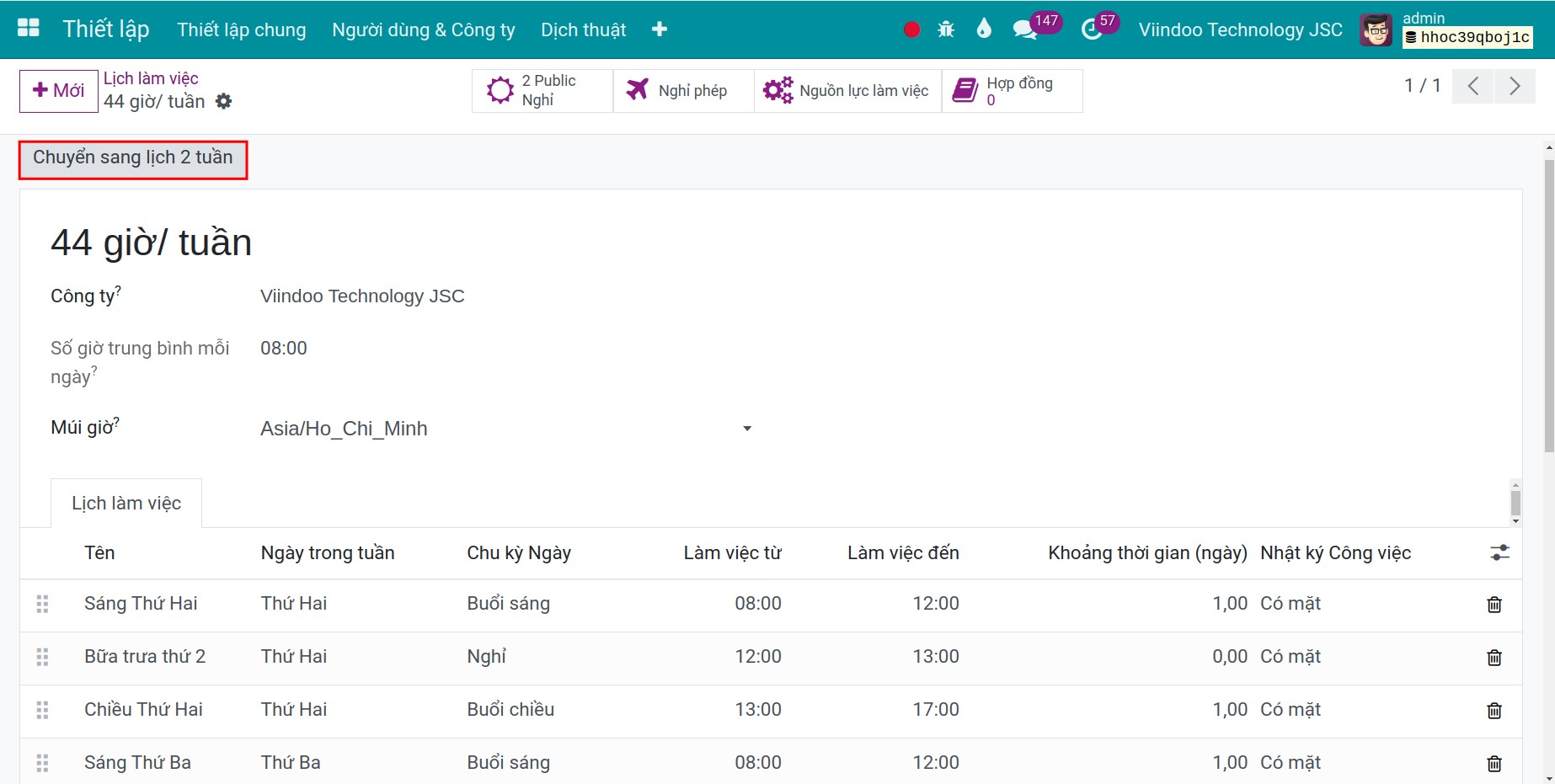This screenshot has width=1555, height=784.
Task: Grab drag handle of Sáng Thứ Hai row
Action: (42, 604)
